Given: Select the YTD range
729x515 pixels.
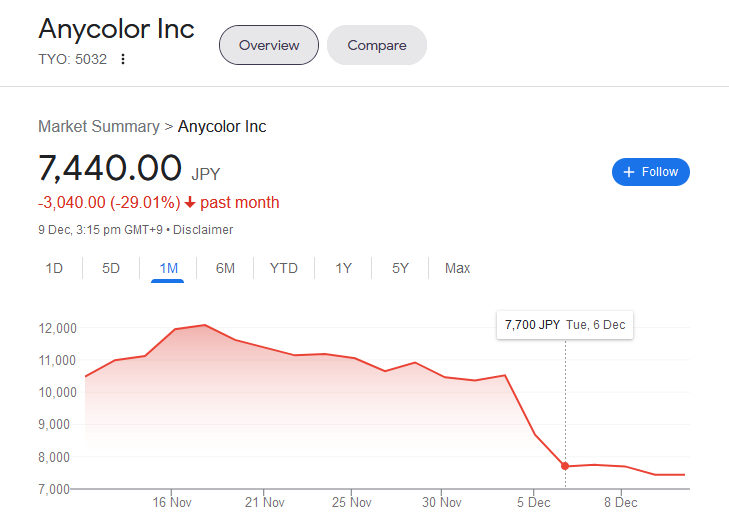Looking at the screenshot, I should (x=284, y=268).
